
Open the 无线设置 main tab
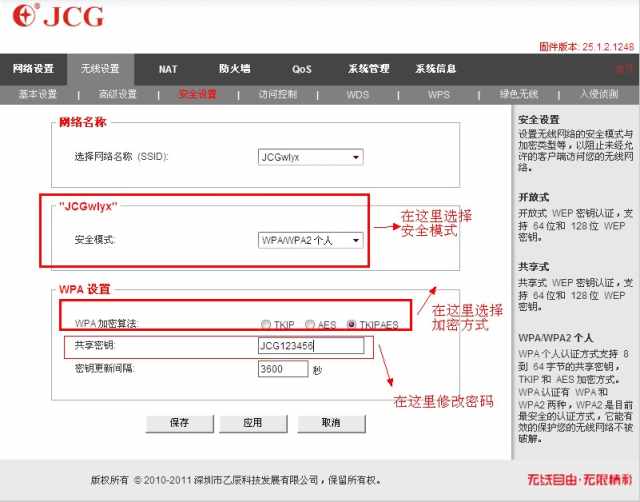[x=100, y=69]
